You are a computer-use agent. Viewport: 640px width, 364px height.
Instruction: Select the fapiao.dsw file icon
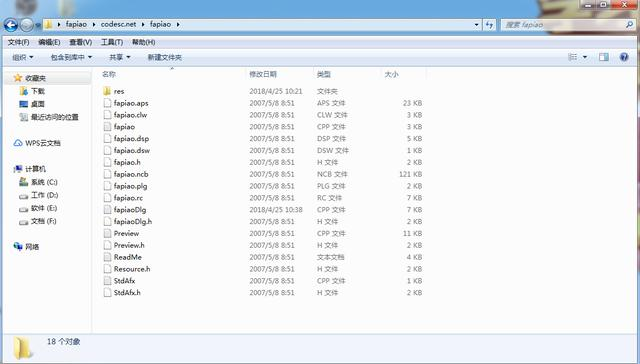(107, 150)
